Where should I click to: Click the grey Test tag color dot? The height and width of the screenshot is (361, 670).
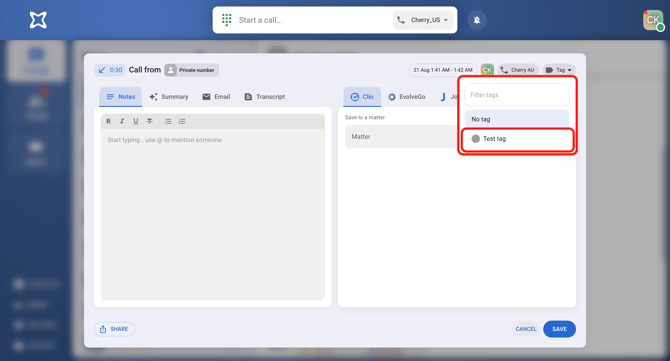pos(476,139)
